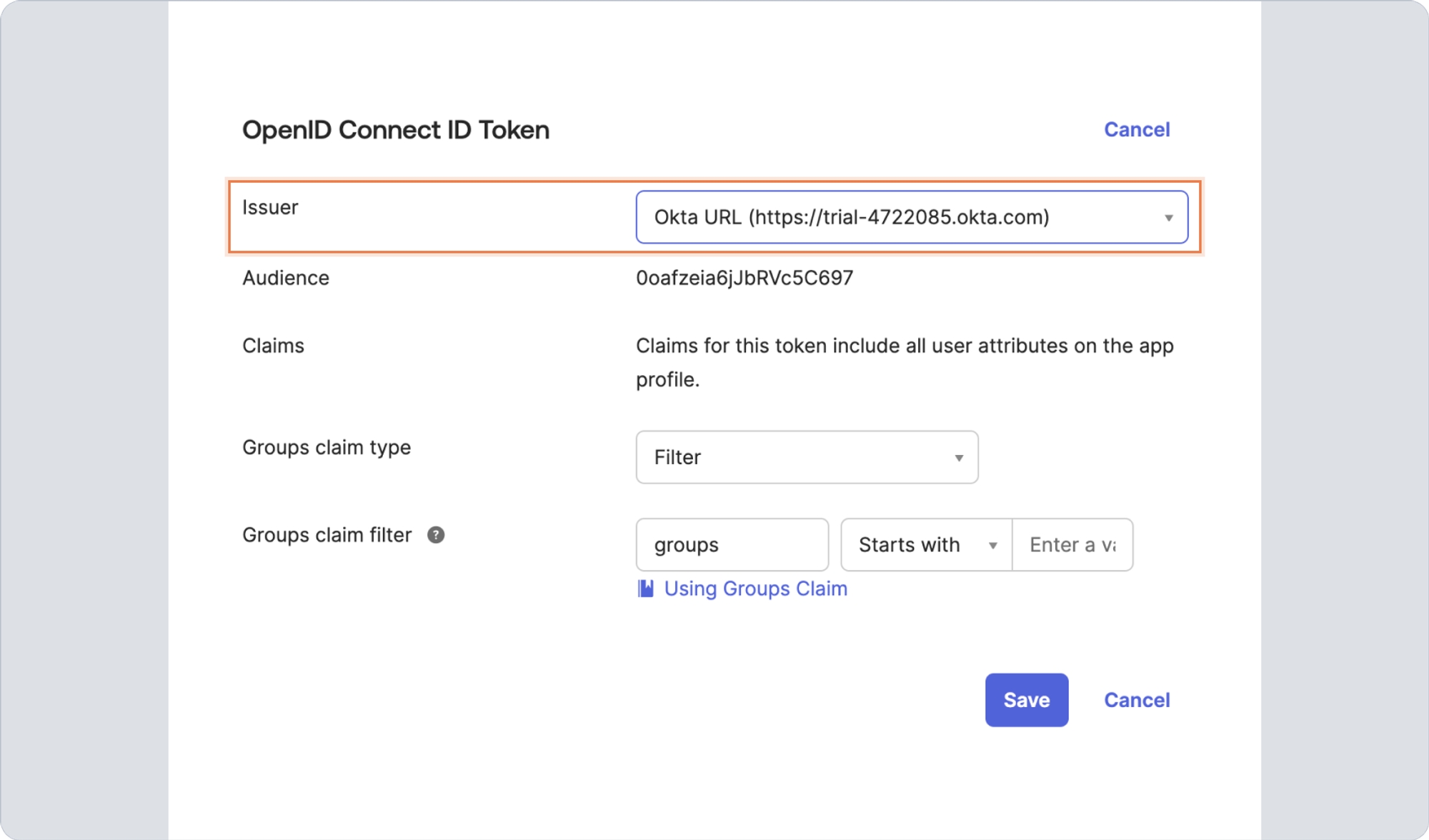Click the Enter a value text box

(x=1072, y=545)
